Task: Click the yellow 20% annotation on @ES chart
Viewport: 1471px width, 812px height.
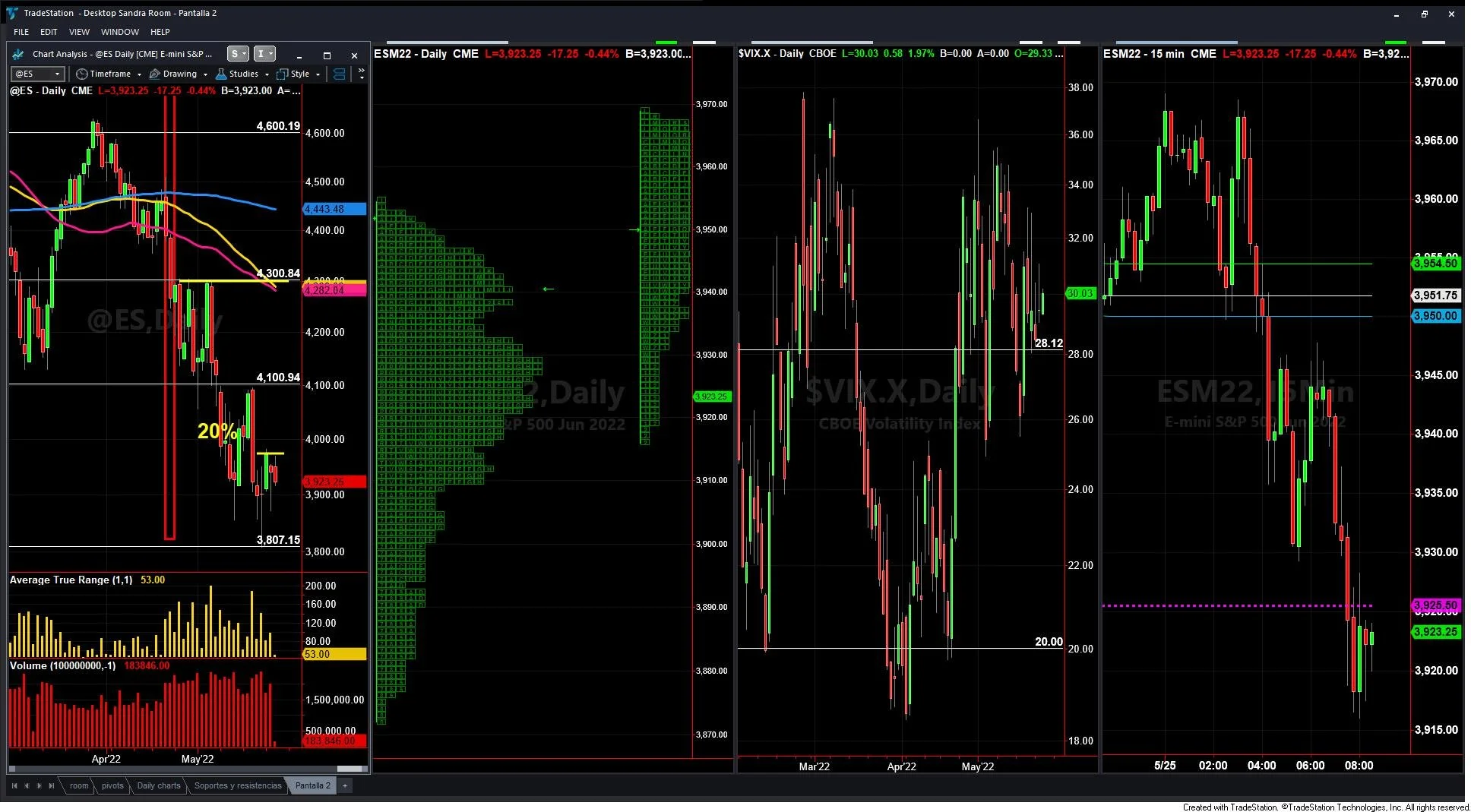Action: point(217,431)
